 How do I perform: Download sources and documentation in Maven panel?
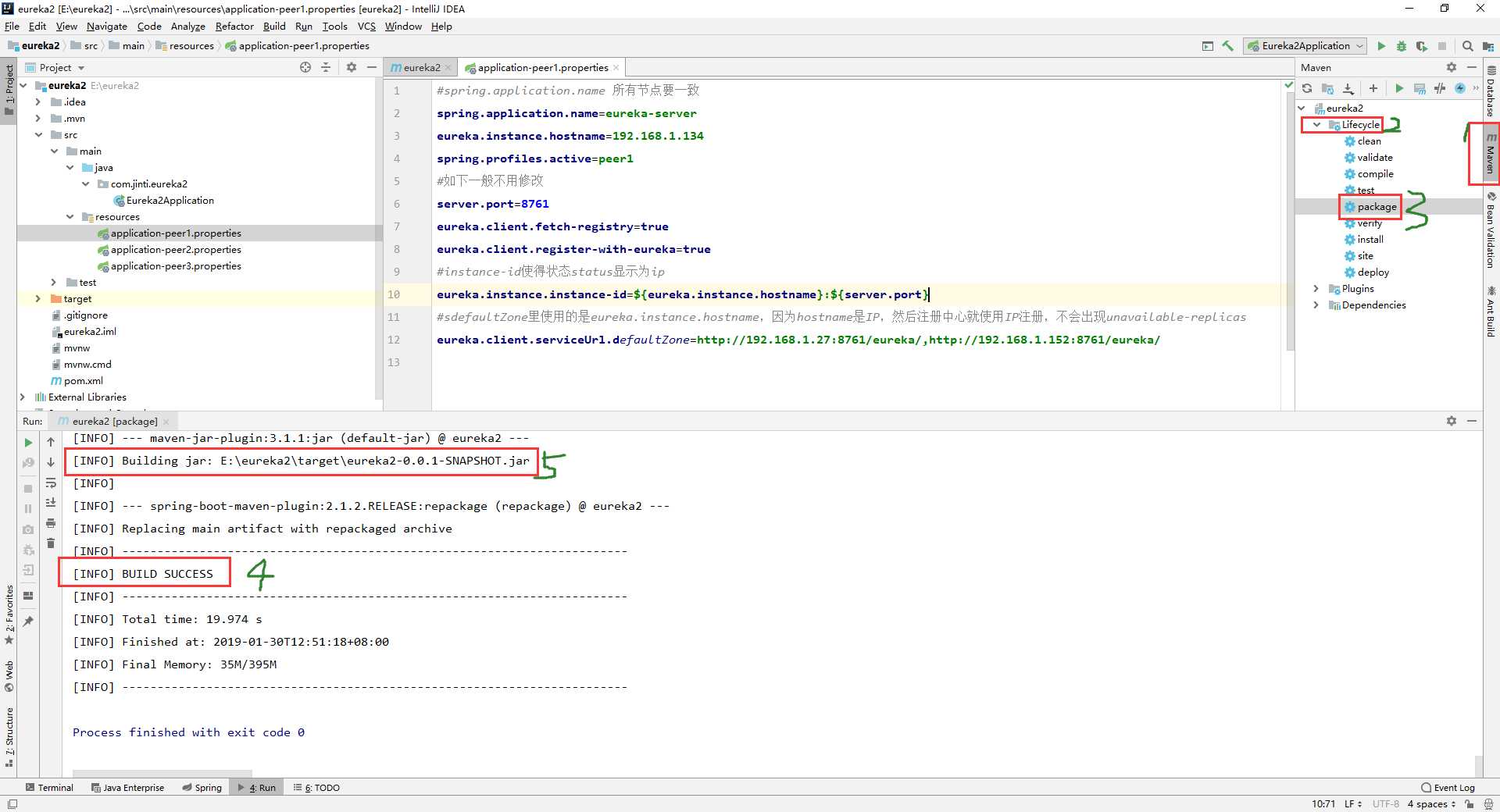1348,88
